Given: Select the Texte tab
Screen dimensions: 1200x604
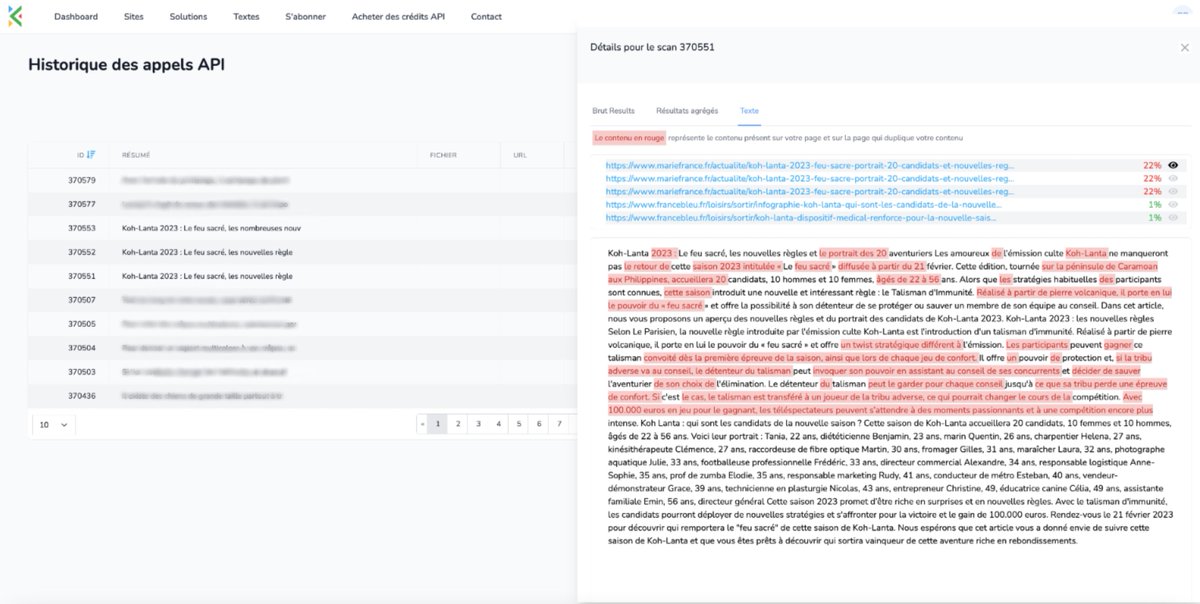Looking at the screenshot, I should point(749,111).
